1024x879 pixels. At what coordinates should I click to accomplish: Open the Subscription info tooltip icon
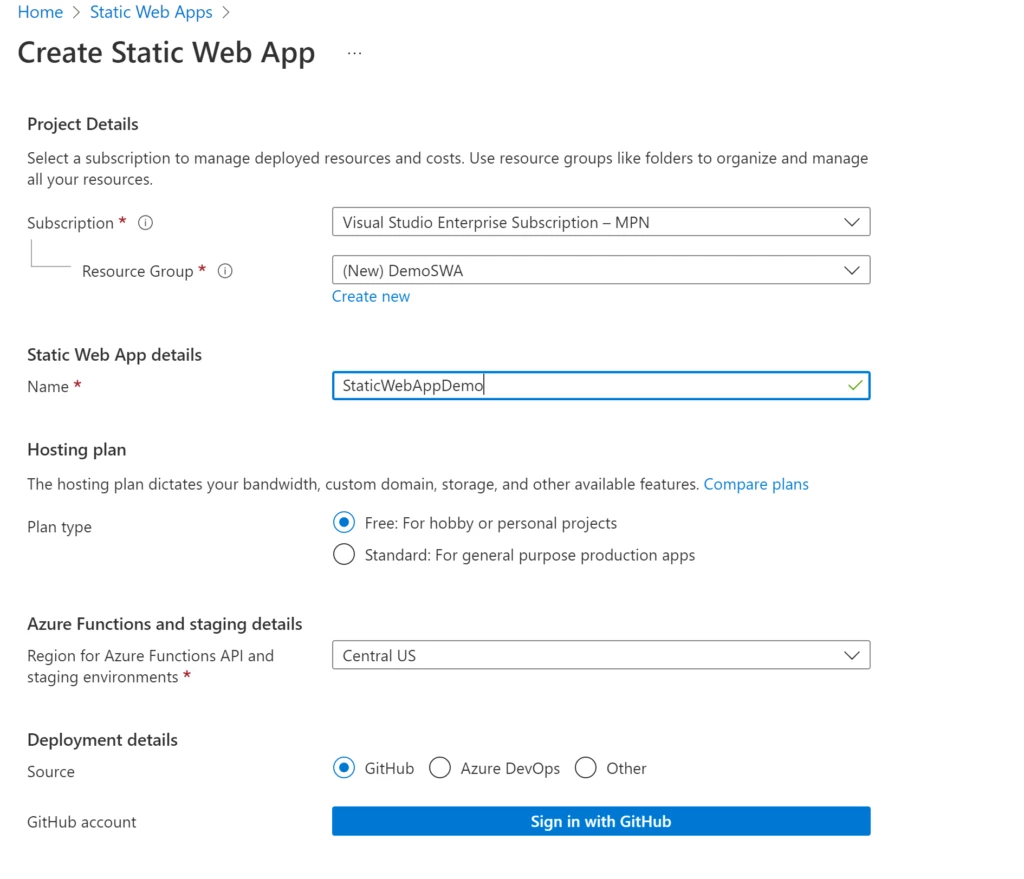click(145, 223)
